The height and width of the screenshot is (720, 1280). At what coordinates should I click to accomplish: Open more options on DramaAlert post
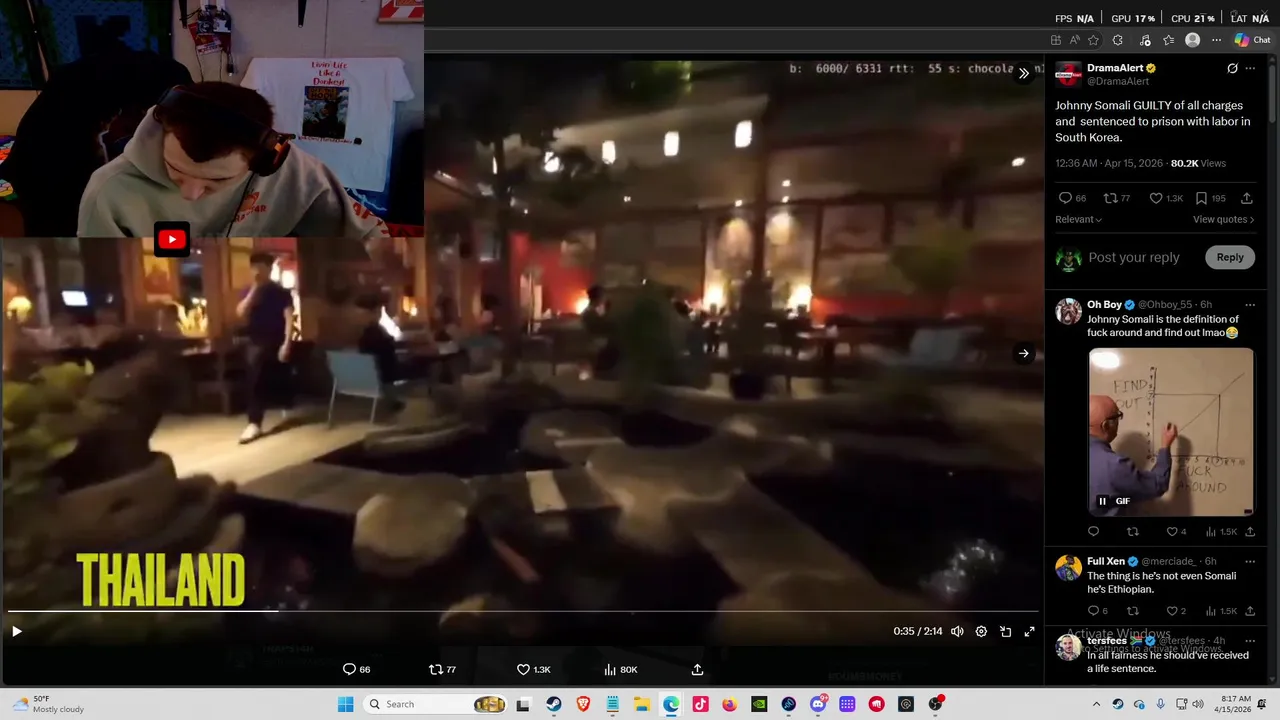(x=1250, y=68)
